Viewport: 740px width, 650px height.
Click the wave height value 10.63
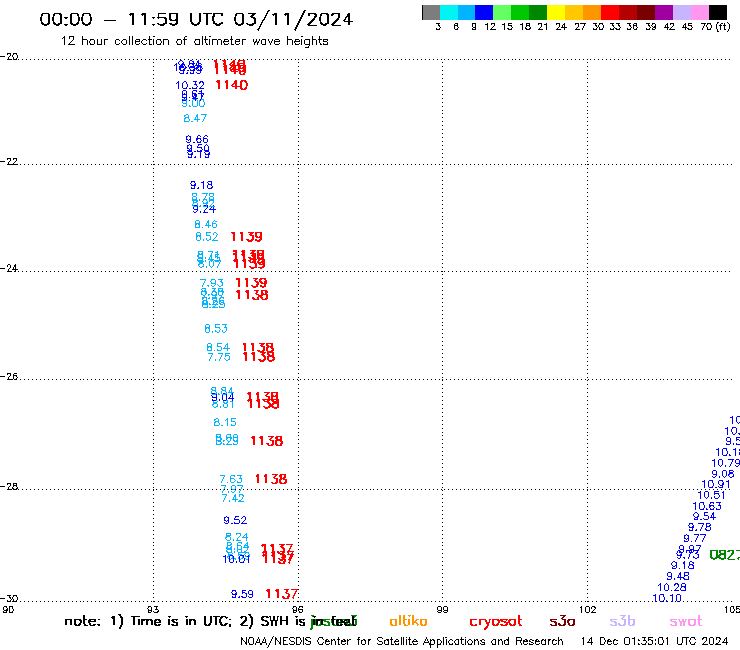pyautogui.click(x=707, y=506)
